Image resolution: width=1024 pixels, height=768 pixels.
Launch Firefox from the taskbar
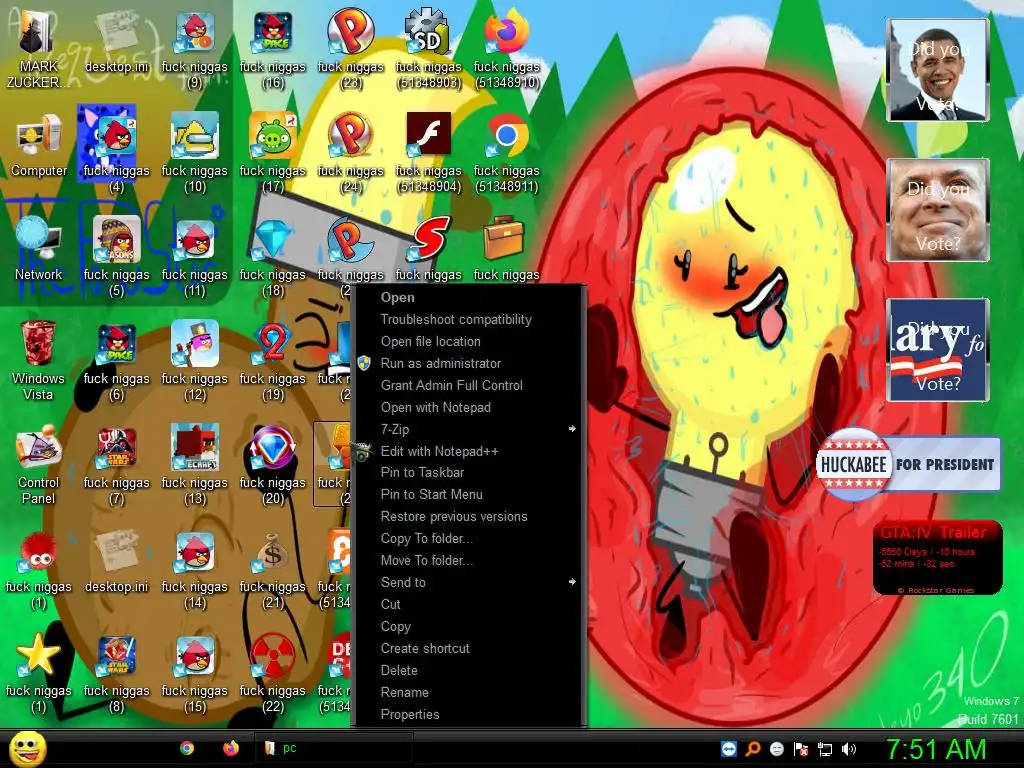tap(231, 748)
